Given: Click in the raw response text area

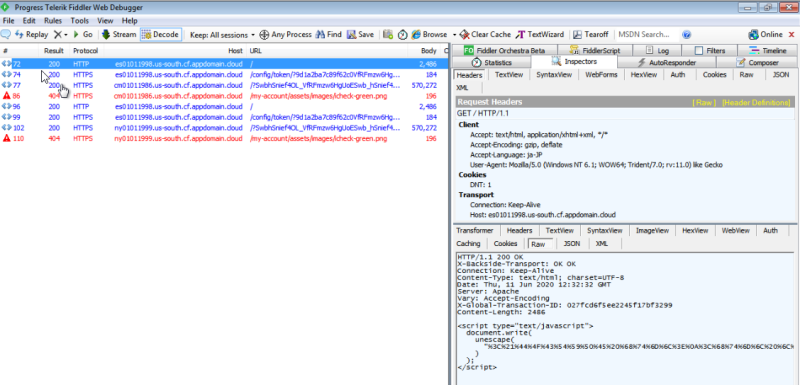Looking at the screenshot, I should coord(626,318).
